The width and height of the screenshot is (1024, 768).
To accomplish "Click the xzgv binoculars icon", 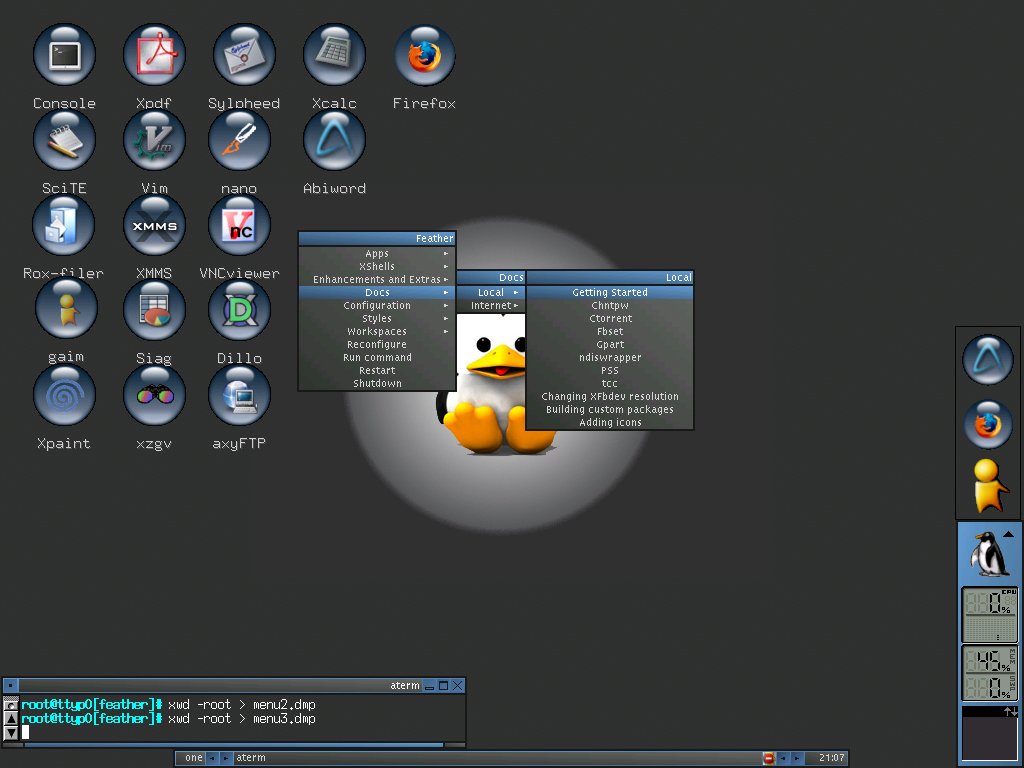I will [x=154, y=395].
